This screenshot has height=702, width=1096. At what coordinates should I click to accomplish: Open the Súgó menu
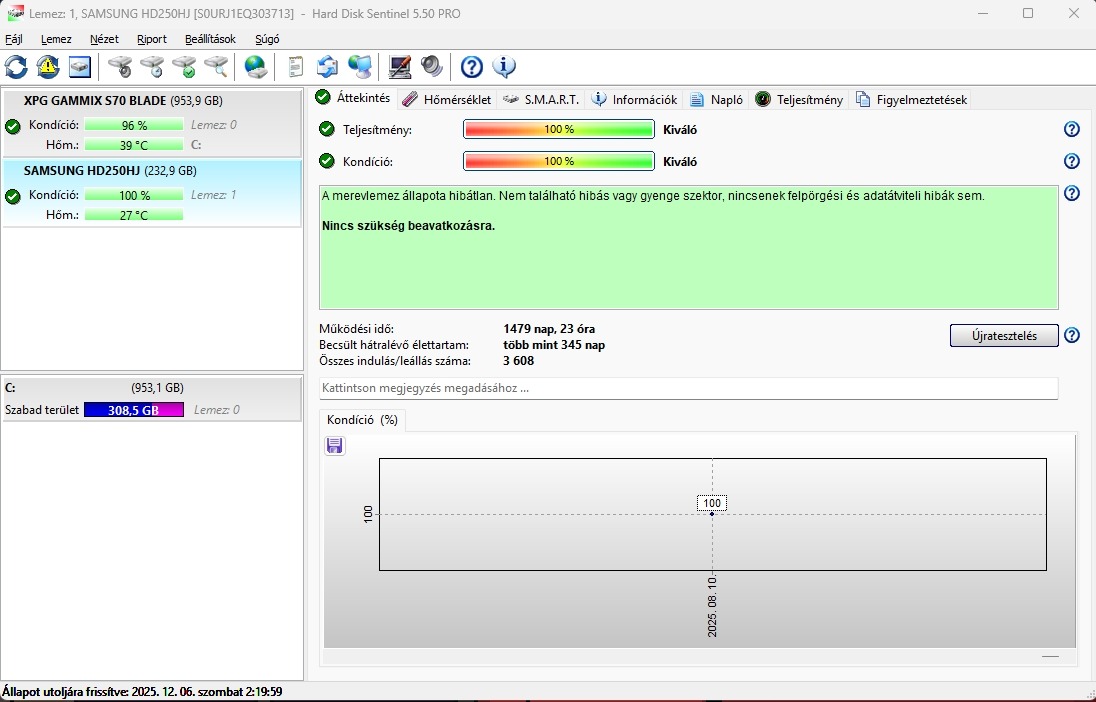point(267,39)
